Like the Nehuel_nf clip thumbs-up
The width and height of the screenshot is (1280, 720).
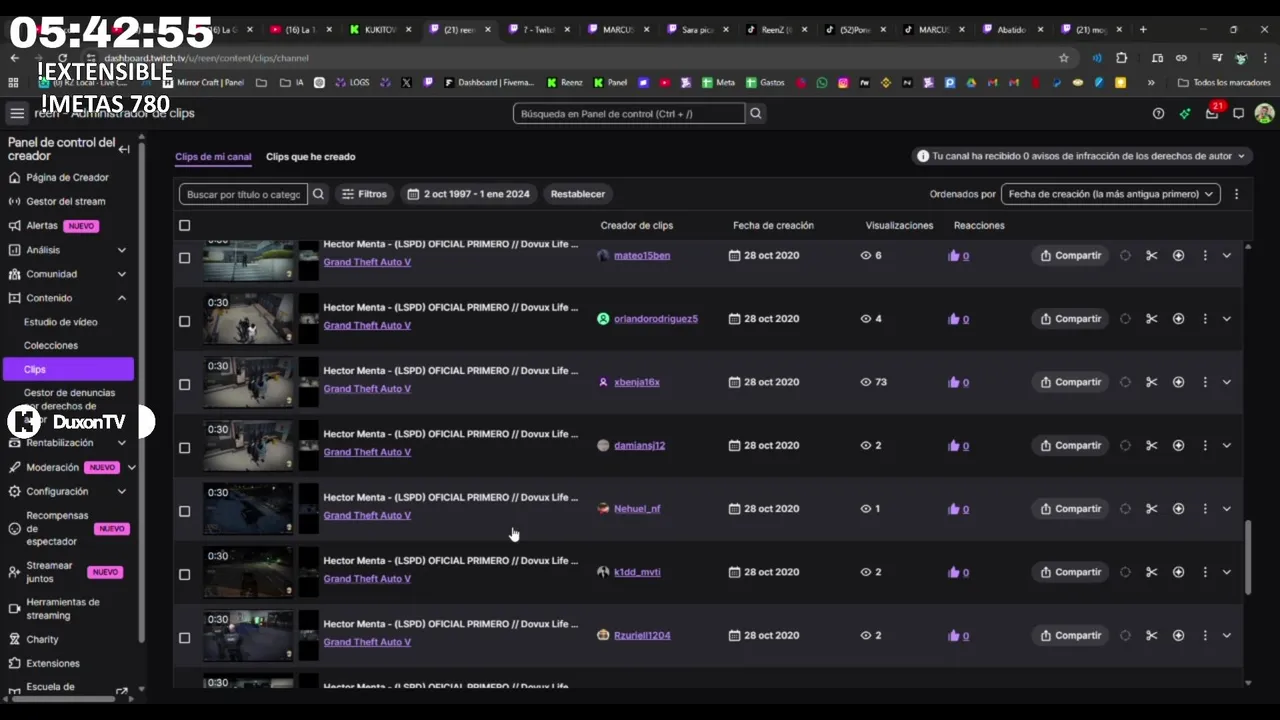point(953,508)
